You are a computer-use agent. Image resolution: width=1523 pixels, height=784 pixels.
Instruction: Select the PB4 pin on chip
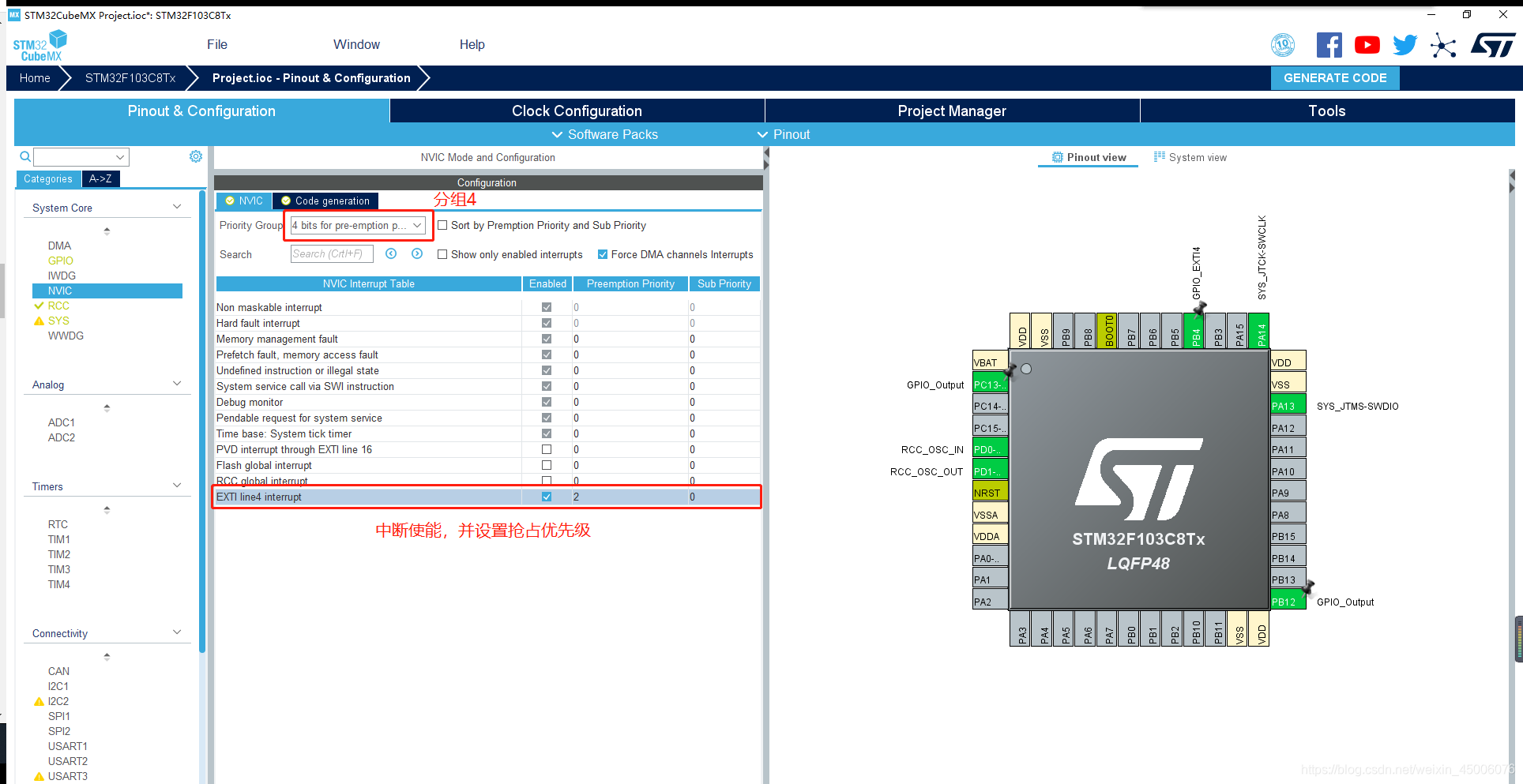pyautogui.click(x=1194, y=331)
